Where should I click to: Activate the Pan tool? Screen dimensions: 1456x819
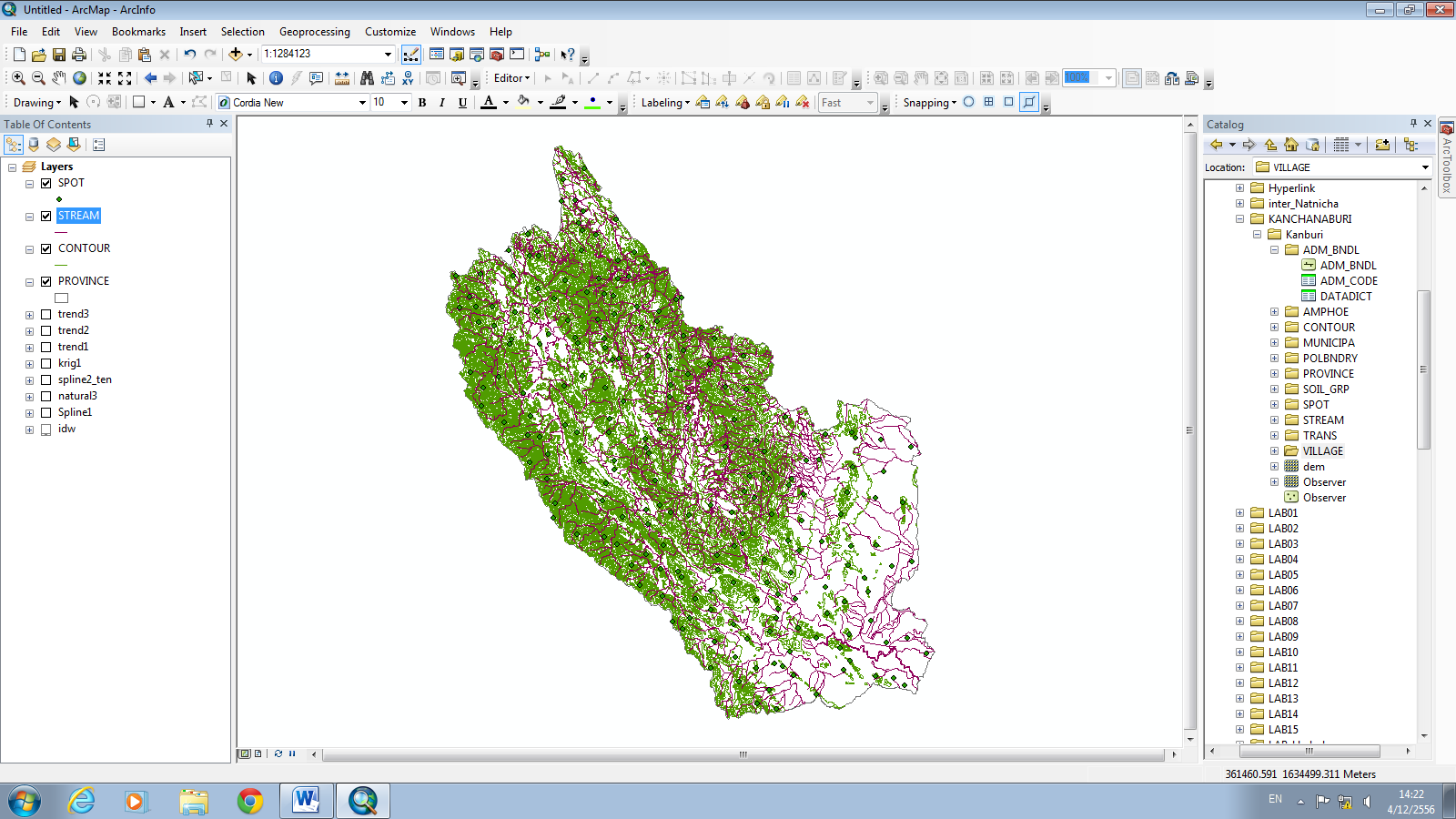(x=58, y=76)
